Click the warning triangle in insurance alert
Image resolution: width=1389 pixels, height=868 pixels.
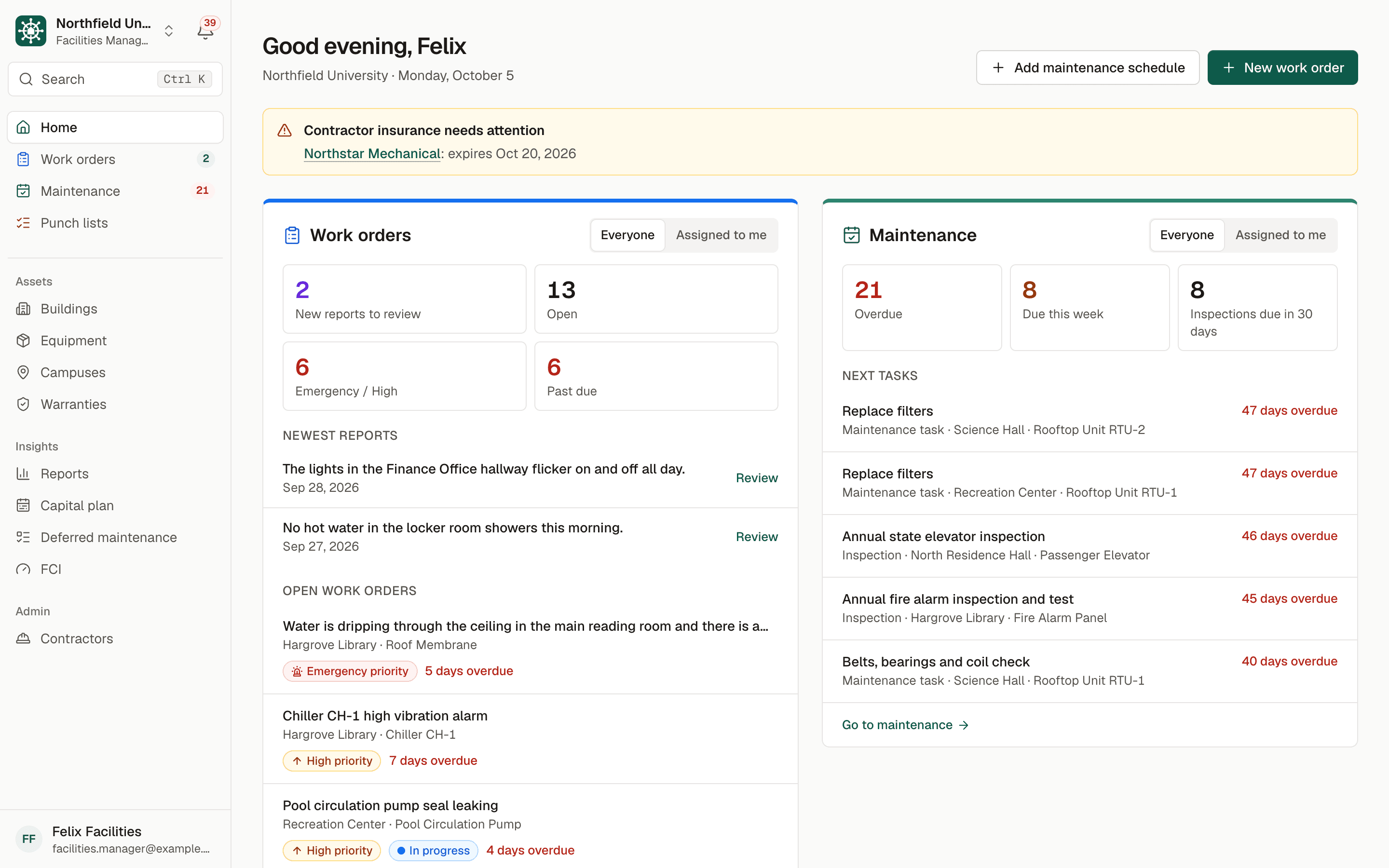tap(285, 130)
